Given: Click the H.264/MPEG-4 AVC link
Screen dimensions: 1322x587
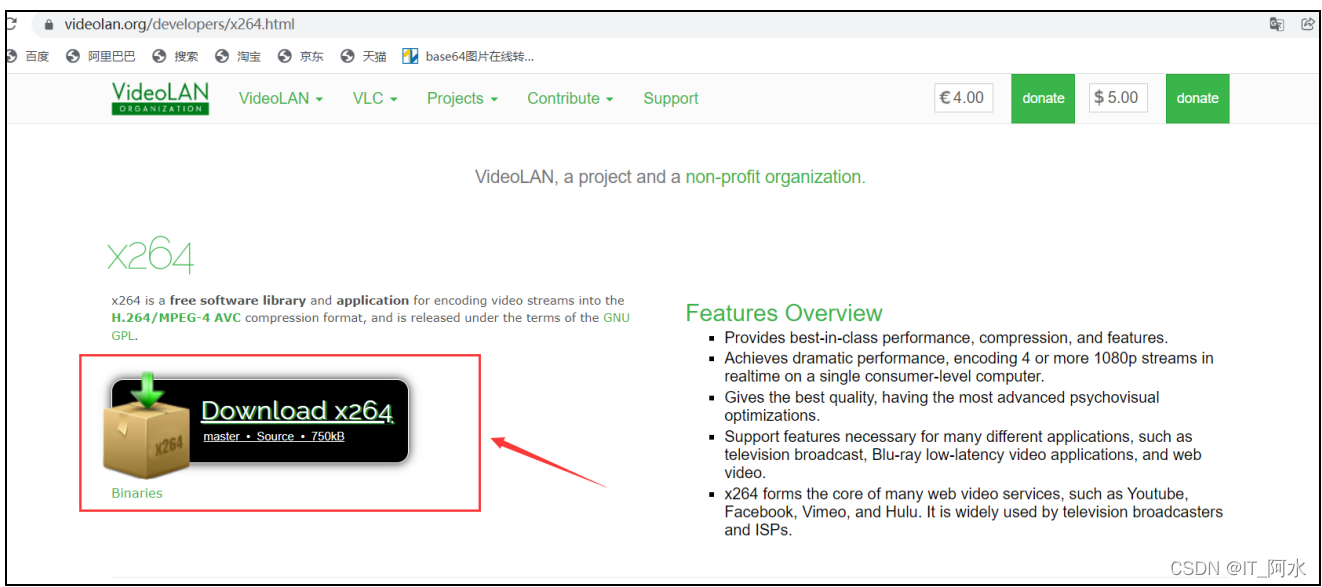Looking at the screenshot, I should [176, 318].
